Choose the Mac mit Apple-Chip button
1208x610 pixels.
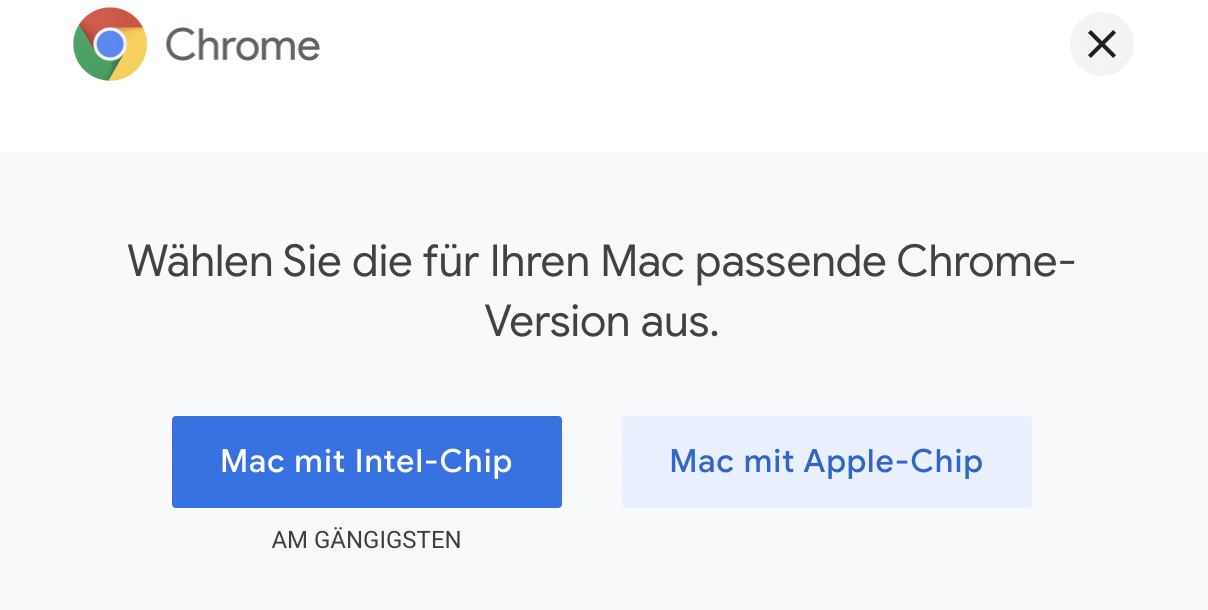(x=826, y=462)
